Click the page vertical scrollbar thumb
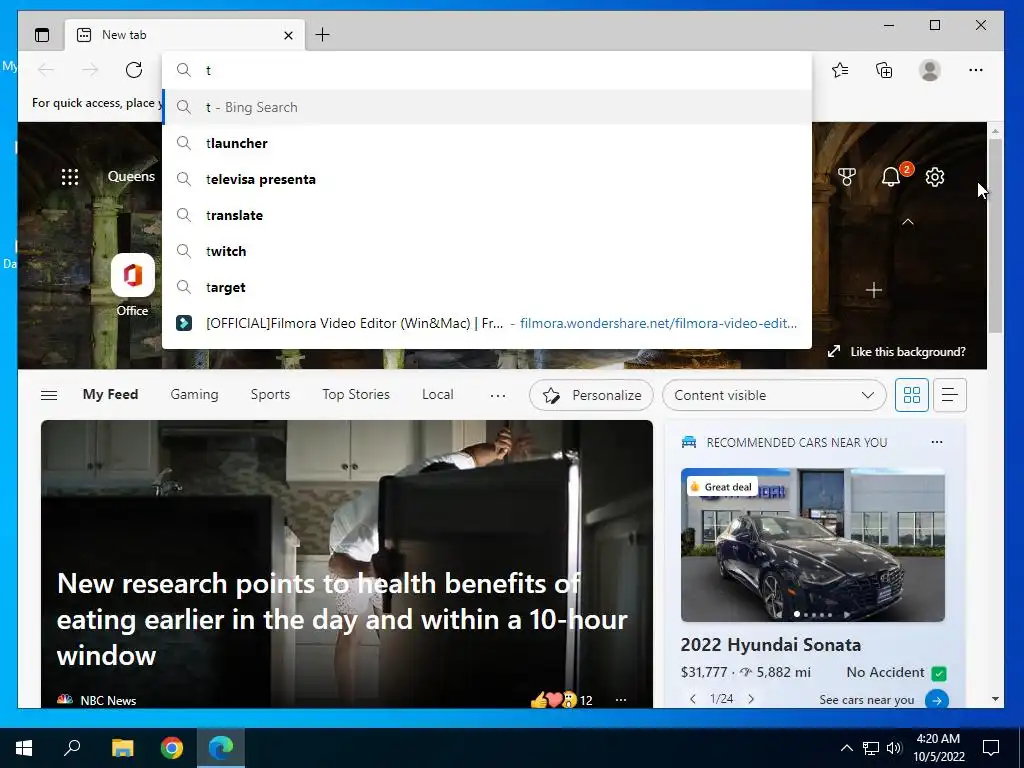Viewport: 1024px width, 768px height. pos(995,236)
